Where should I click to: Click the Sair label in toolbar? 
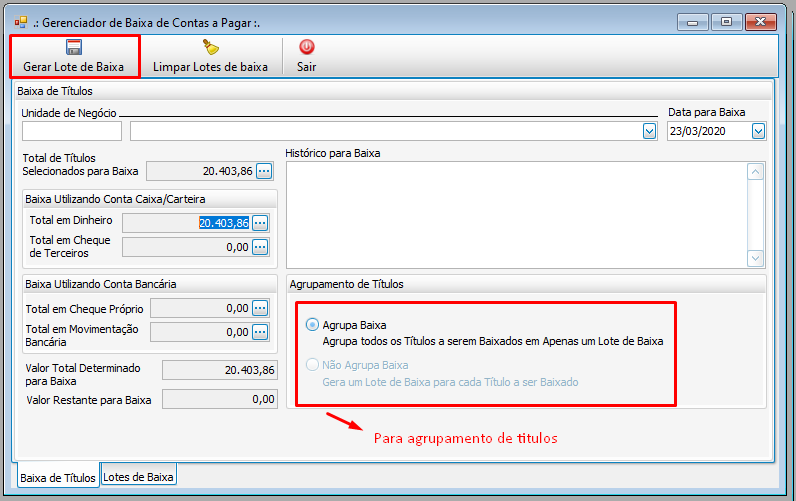(307, 67)
